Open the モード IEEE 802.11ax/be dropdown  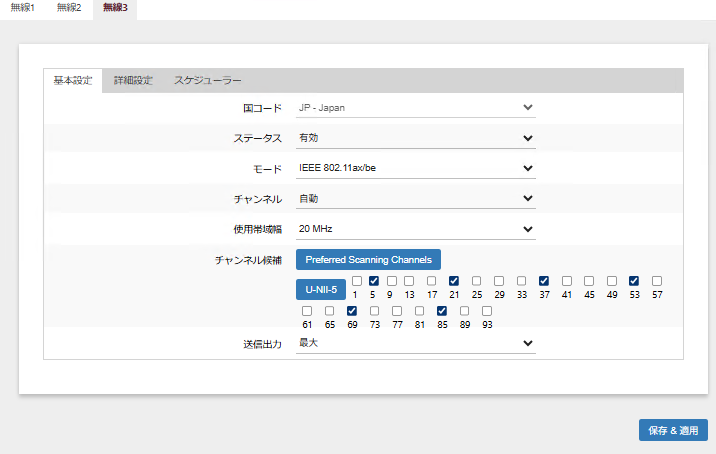[415, 168]
